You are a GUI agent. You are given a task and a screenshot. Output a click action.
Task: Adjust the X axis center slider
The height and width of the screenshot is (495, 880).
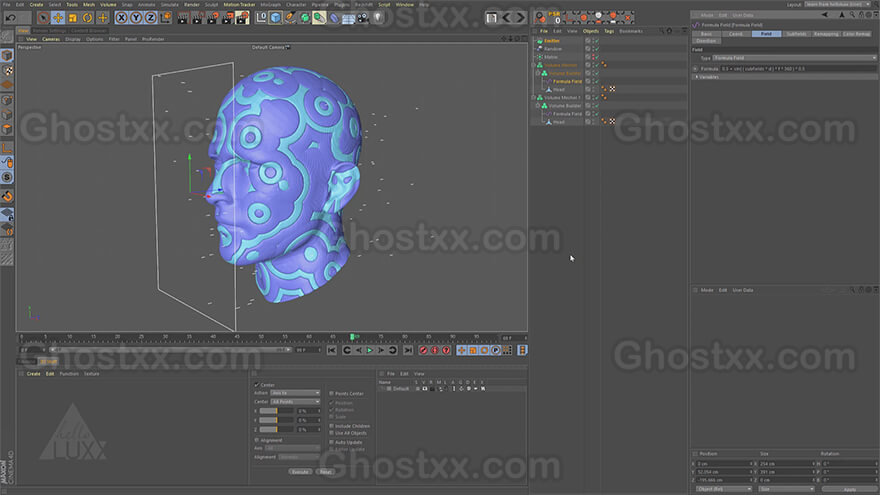277,411
